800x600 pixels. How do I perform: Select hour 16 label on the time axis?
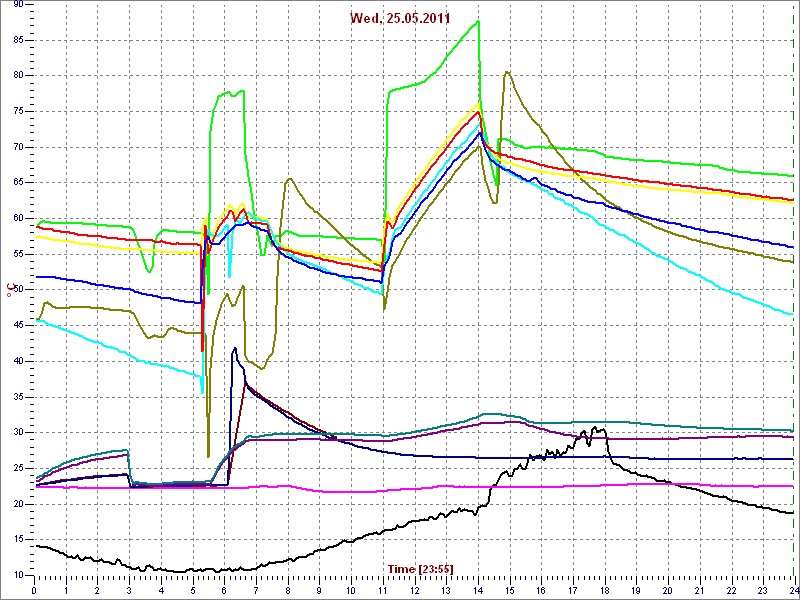point(541,590)
